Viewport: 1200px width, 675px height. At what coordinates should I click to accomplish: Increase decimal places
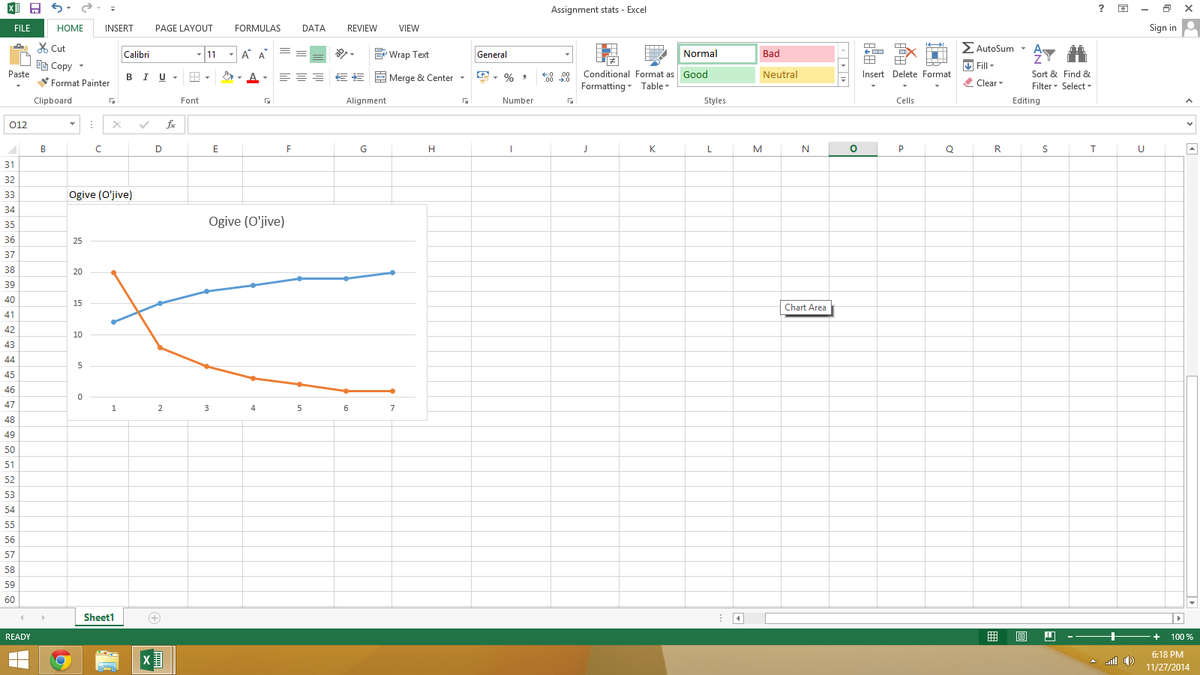[x=546, y=77]
